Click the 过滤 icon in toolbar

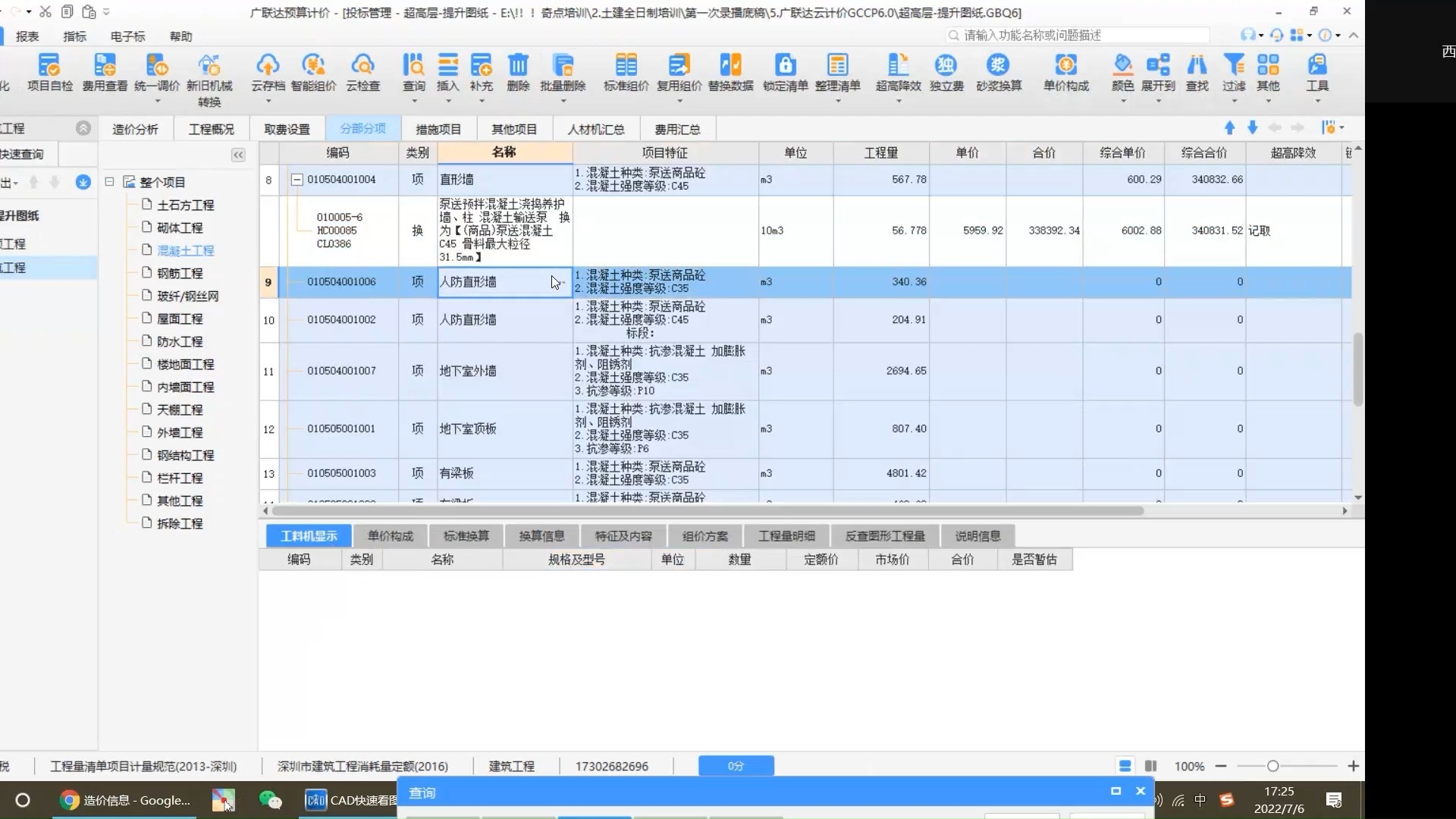coord(1232,71)
